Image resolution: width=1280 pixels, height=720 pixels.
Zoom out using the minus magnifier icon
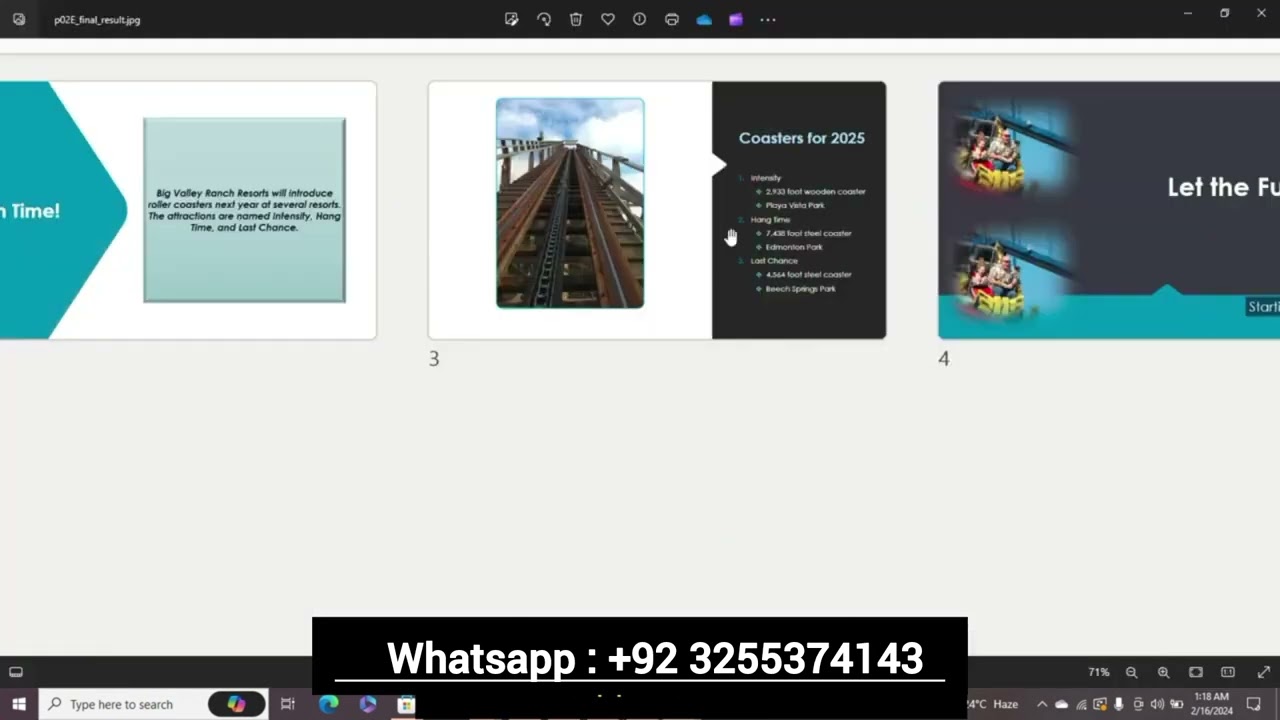pyautogui.click(x=1132, y=672)
